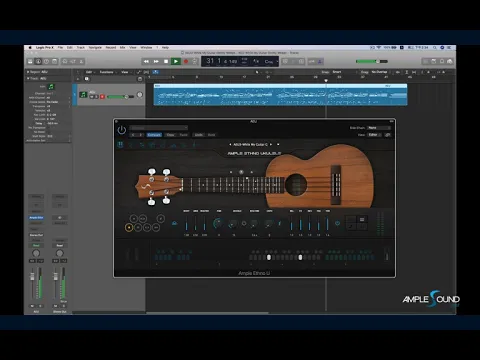Click the ADU track instrument icon
This screenshot has height=360, width=480.
(83, 95)
